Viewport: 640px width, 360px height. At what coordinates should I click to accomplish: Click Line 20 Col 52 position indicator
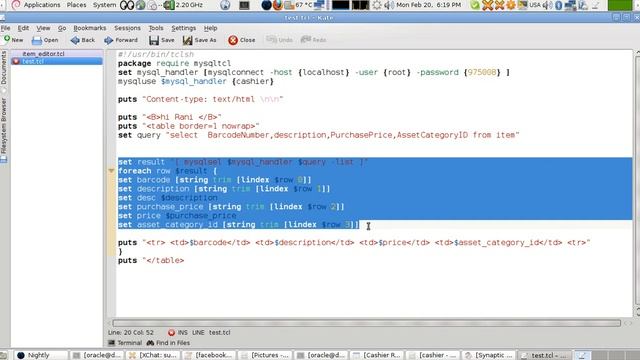(x=131, y=333)
